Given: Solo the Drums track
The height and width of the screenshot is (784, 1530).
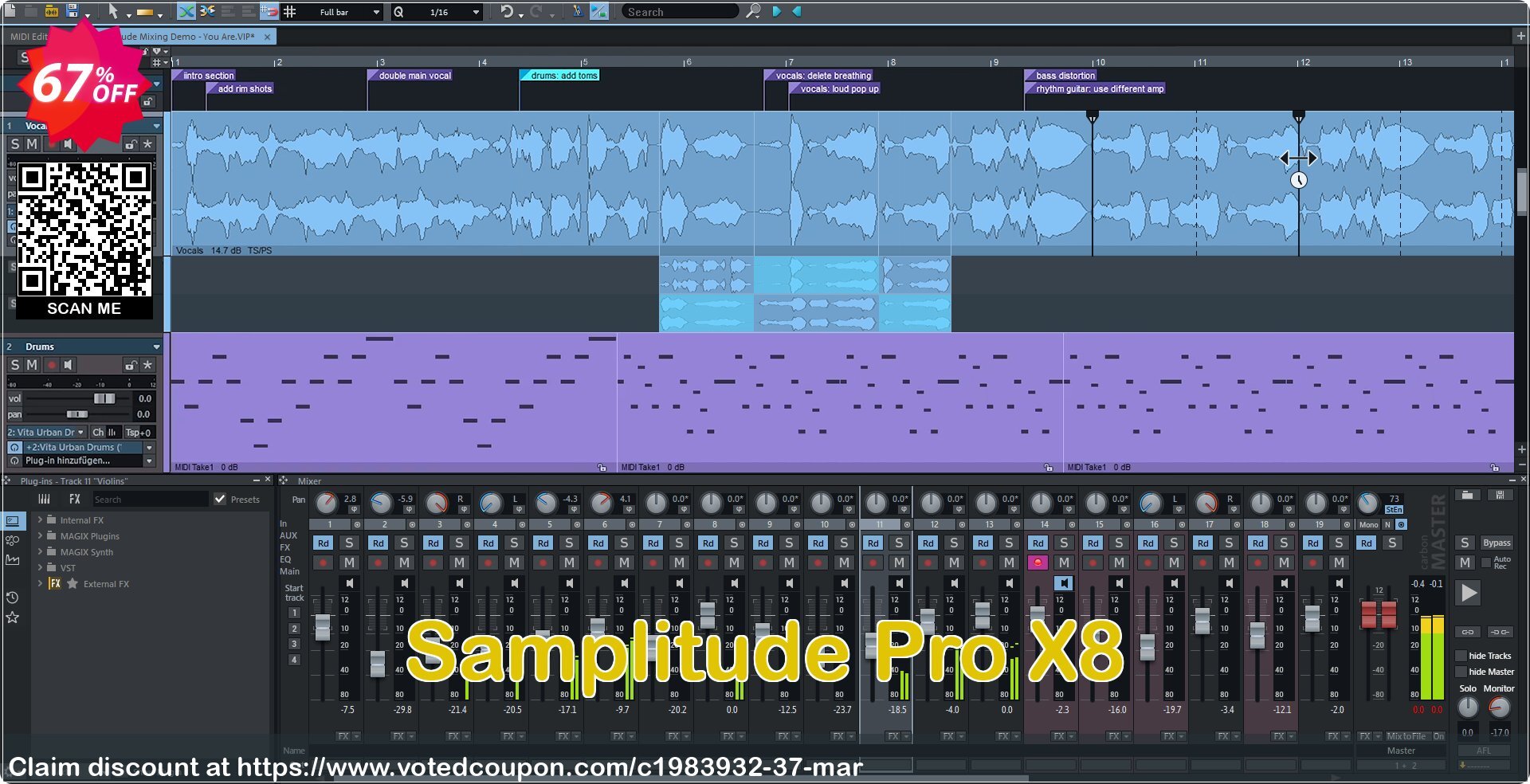Looking at the screenshot, I should click(x=14, y=365).
